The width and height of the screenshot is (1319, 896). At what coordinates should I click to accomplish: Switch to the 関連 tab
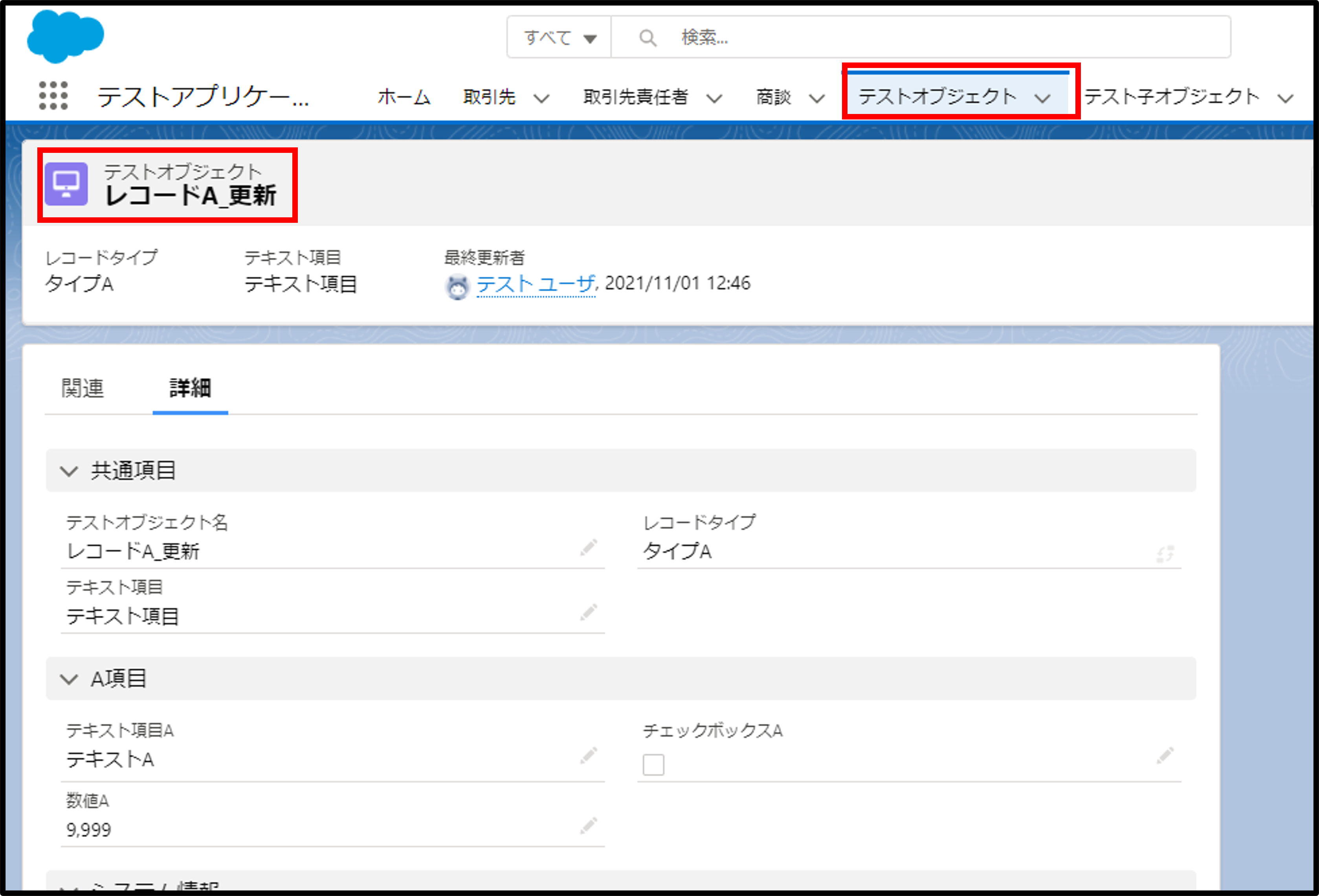[83, 388]
